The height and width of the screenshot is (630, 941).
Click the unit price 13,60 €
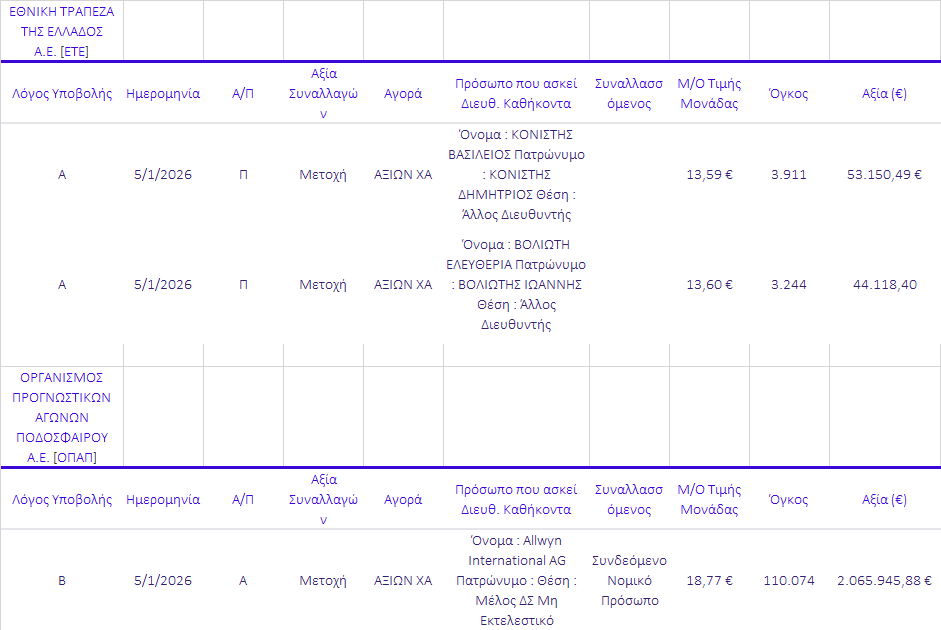(x=709, y=284)
